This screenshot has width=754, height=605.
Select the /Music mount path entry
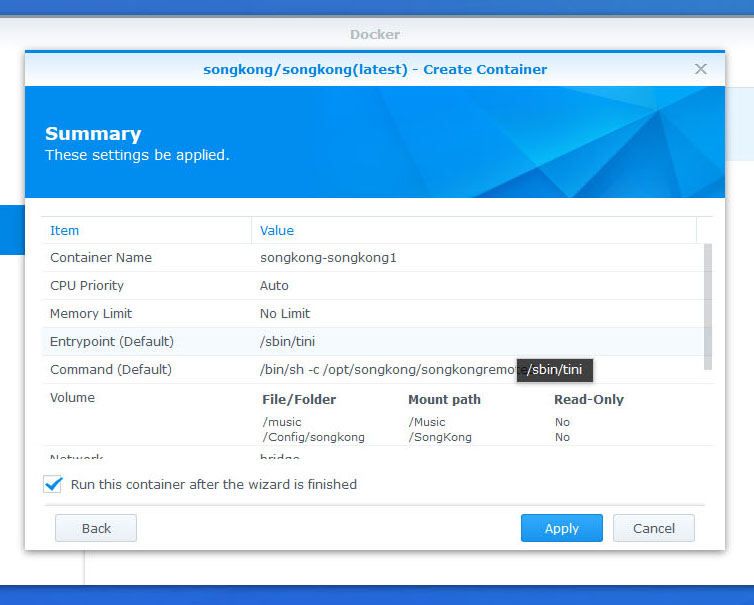click(x=427, y=422)
